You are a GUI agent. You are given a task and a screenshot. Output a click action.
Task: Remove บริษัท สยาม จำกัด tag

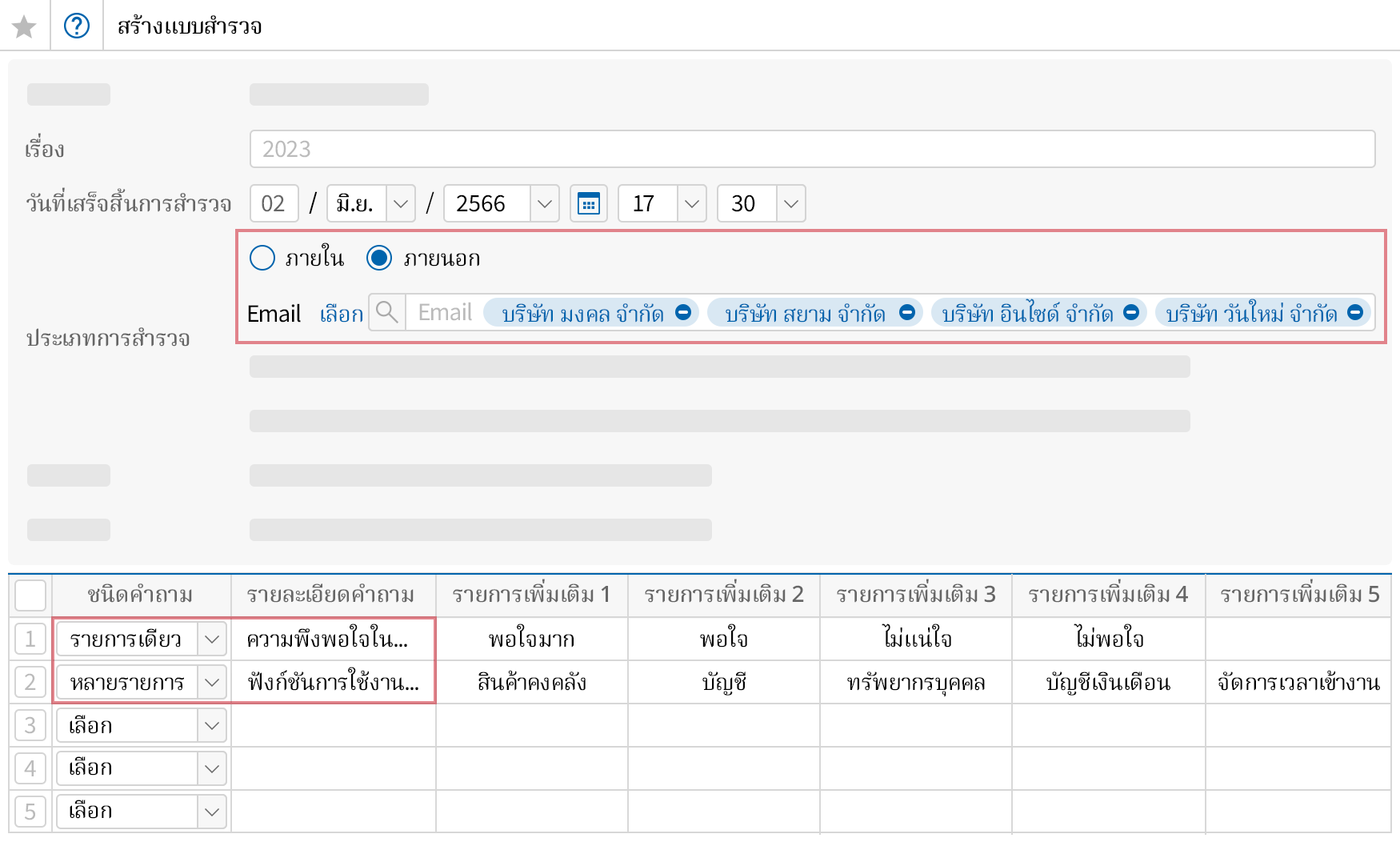pos(907,313)
